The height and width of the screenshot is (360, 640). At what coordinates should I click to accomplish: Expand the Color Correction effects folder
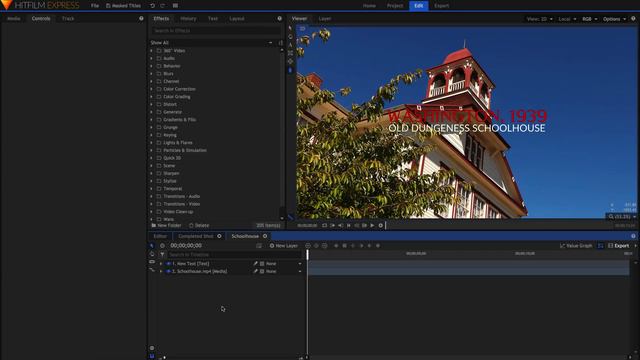(x=151, y=89)
